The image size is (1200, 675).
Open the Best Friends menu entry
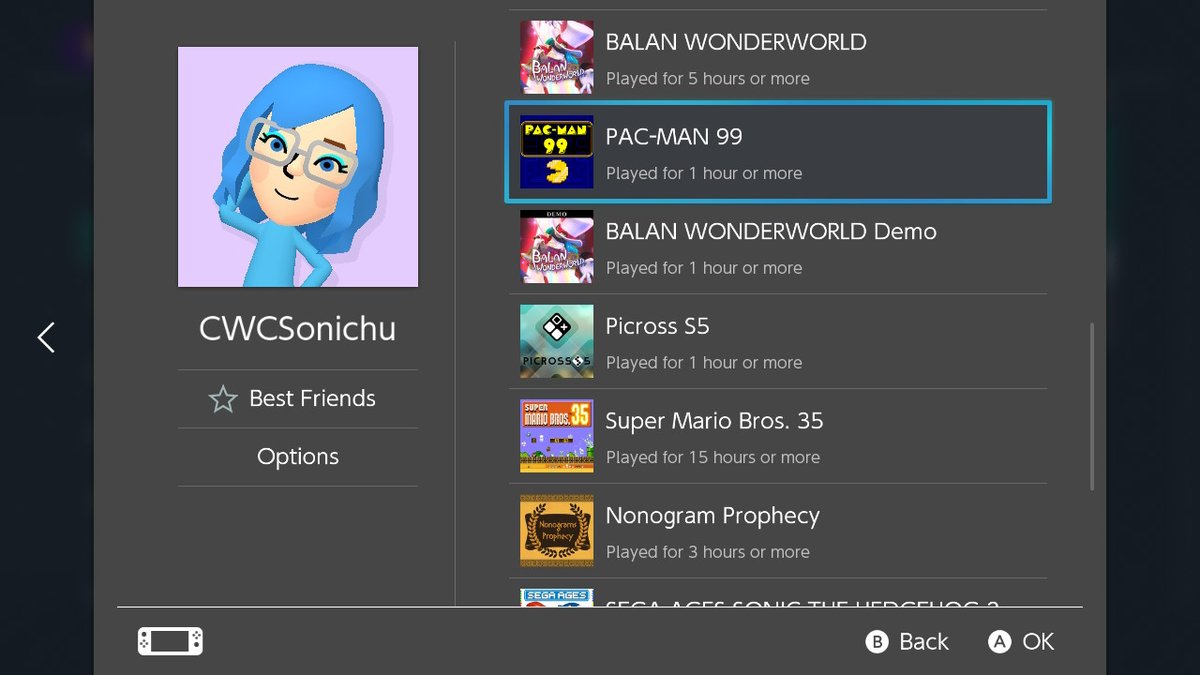(298, 399)
